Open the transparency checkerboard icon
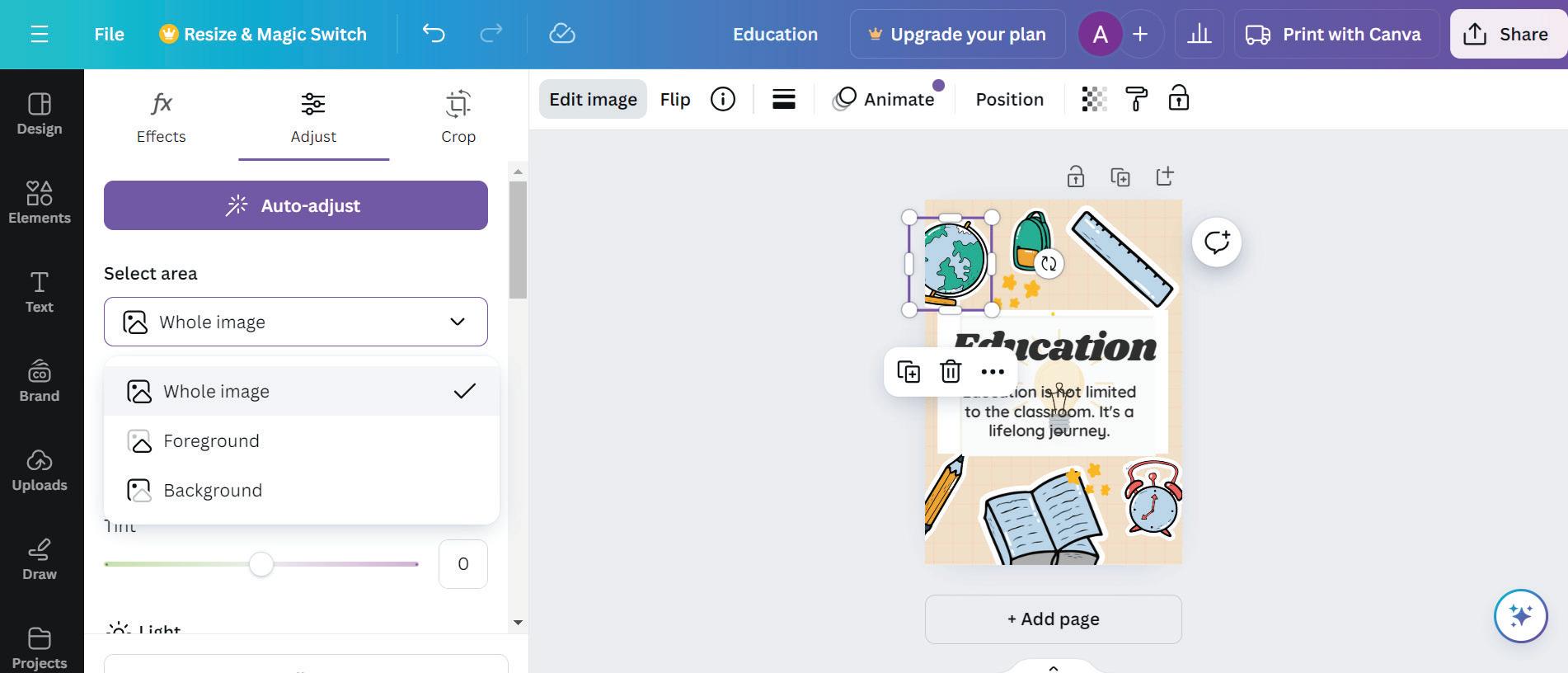The image size is (1568, 673). [1094, 99]
